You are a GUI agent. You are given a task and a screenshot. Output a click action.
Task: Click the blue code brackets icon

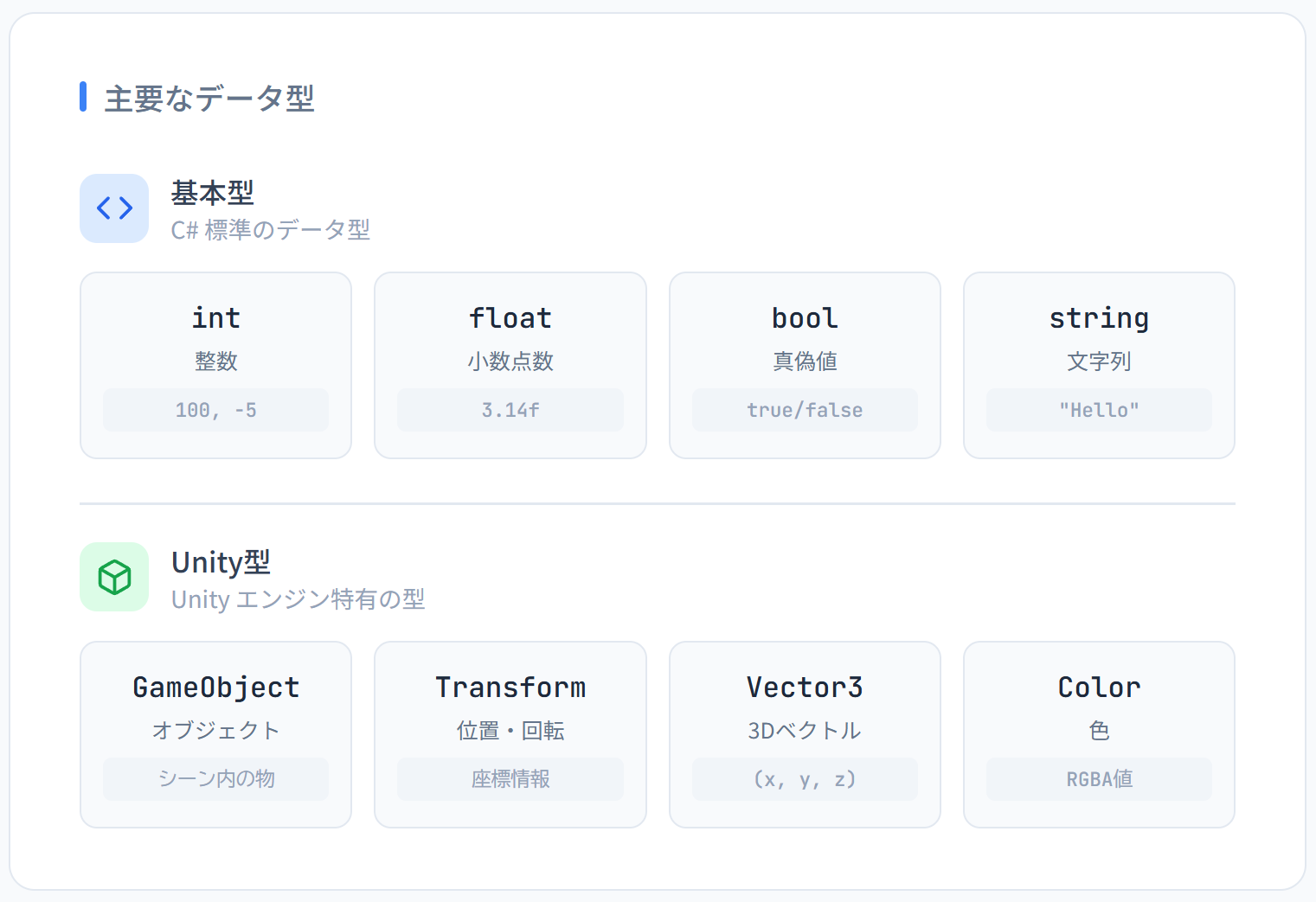(114, 208)
